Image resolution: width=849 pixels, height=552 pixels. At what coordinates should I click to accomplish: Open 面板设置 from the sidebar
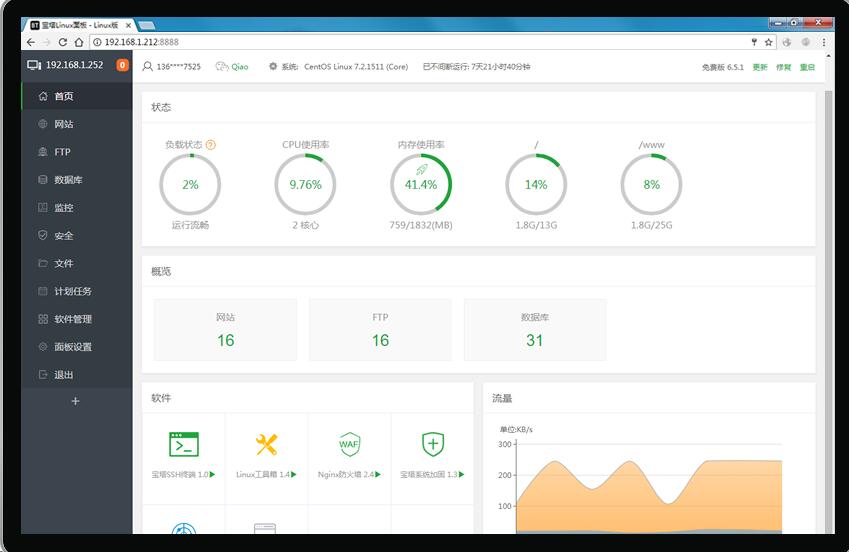pos(72,347)
